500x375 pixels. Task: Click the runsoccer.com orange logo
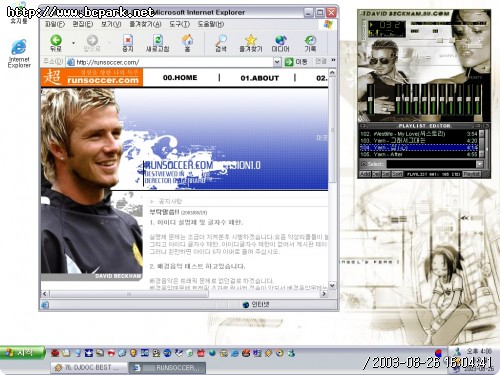(x=92, y=77)
